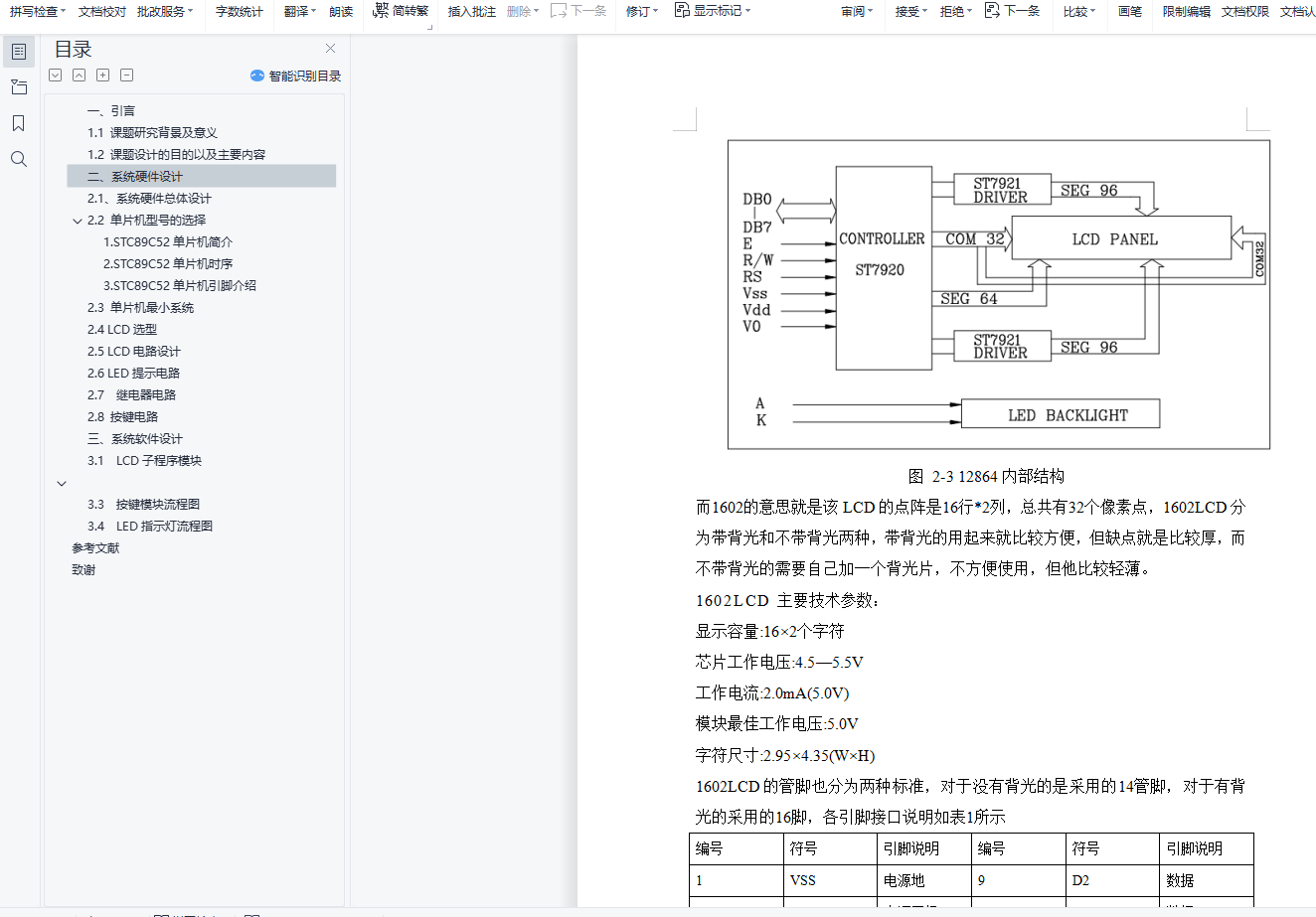Go to outline item 3.1 LCD 子程序模块
This screenshot has width=1316, height=917.
click(144, 461)
